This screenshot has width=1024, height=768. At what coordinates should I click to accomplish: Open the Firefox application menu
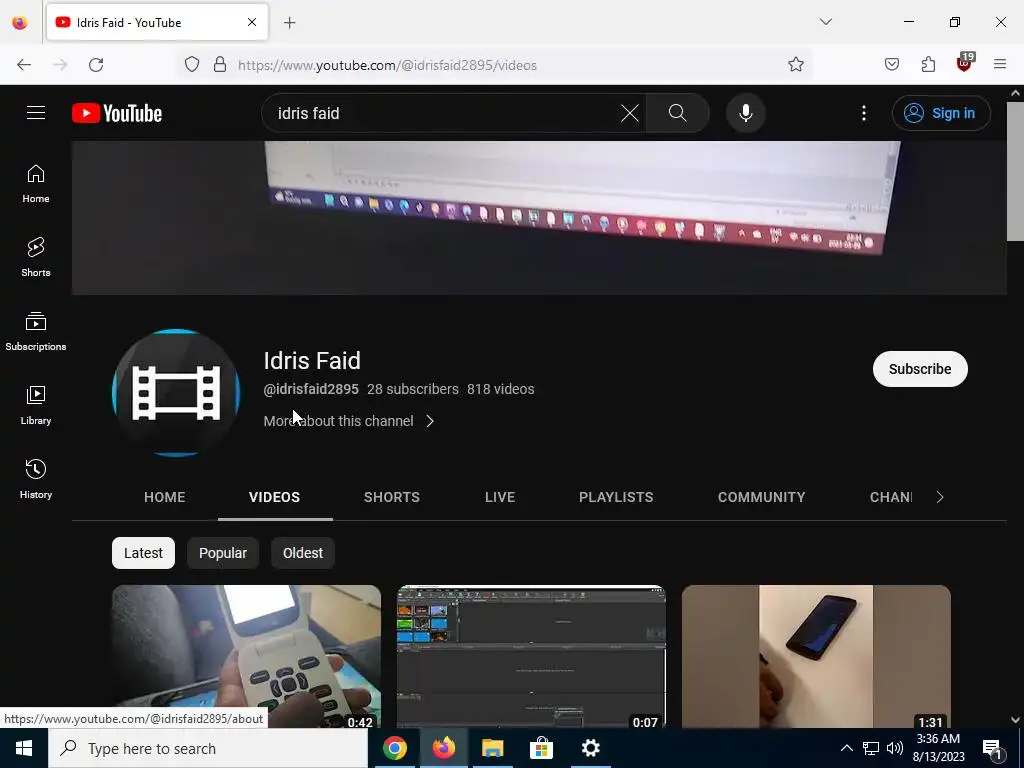[1000, 64]
